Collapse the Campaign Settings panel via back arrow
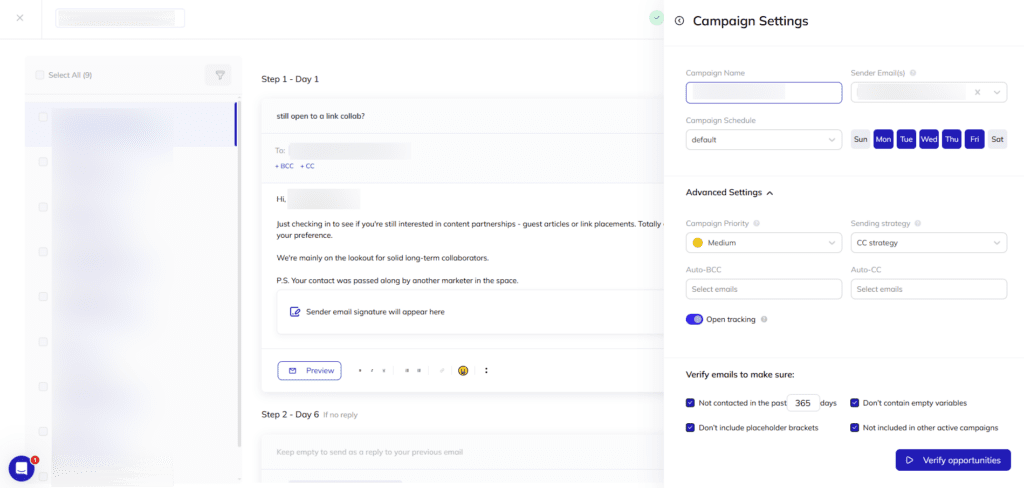This screenshot has width=1024, height=488. [x=680, y=21]
